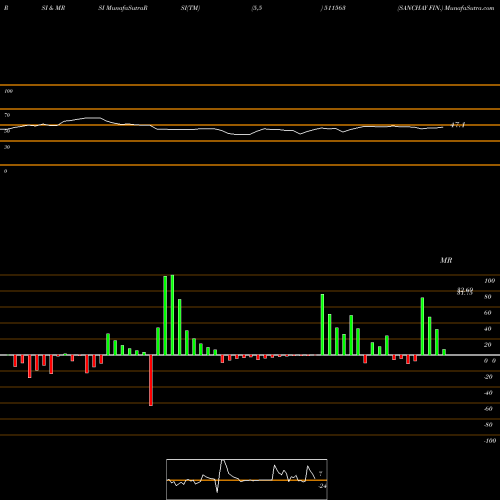Click the 'SI MunafaSutraR' header text
The width and height of the screenshot is (500, 500).
click(x=123, y=8)
